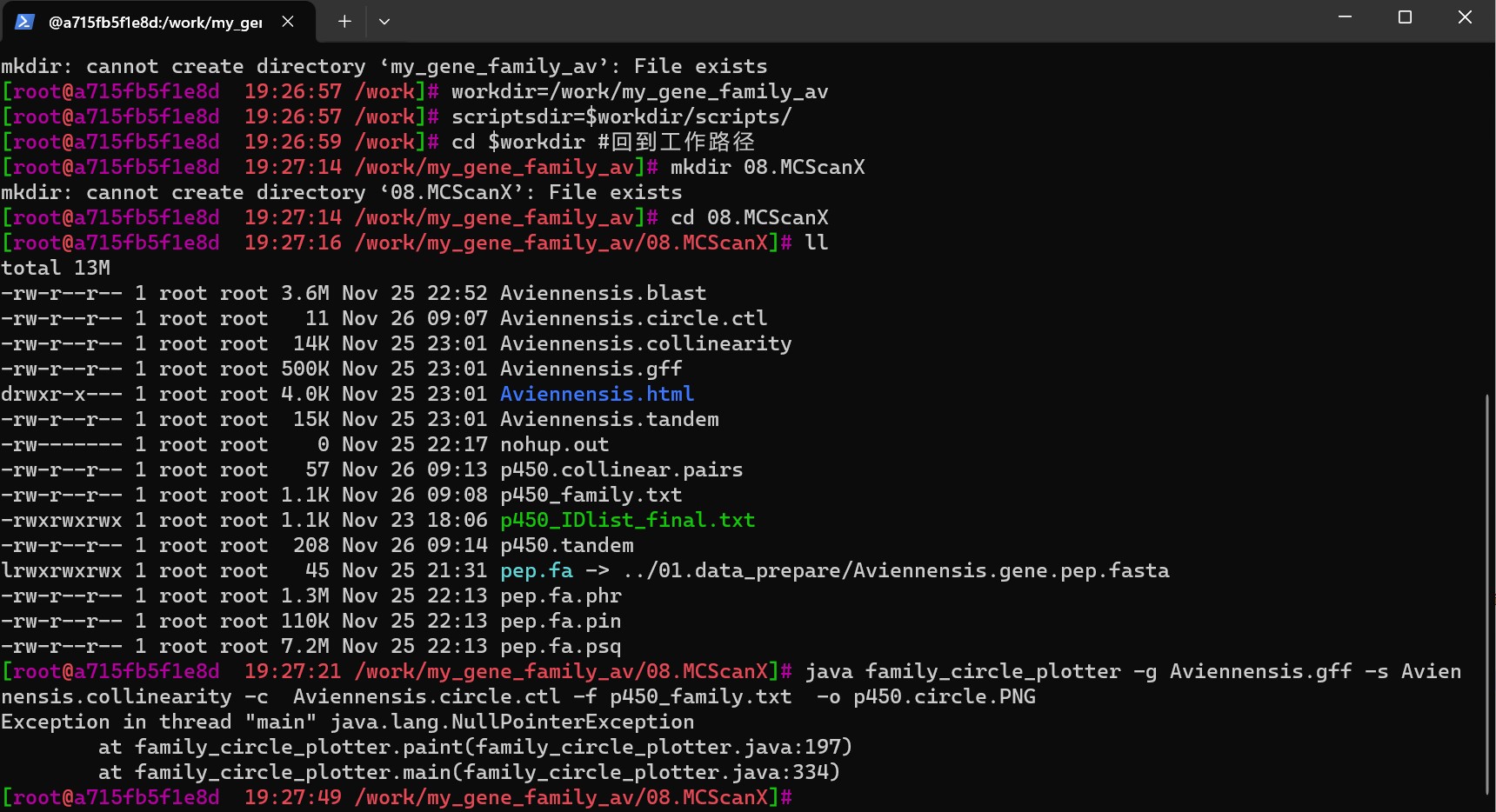
Task: Click the 'my_gene_family_av: File exists' error line
Action: click(384, 66)
